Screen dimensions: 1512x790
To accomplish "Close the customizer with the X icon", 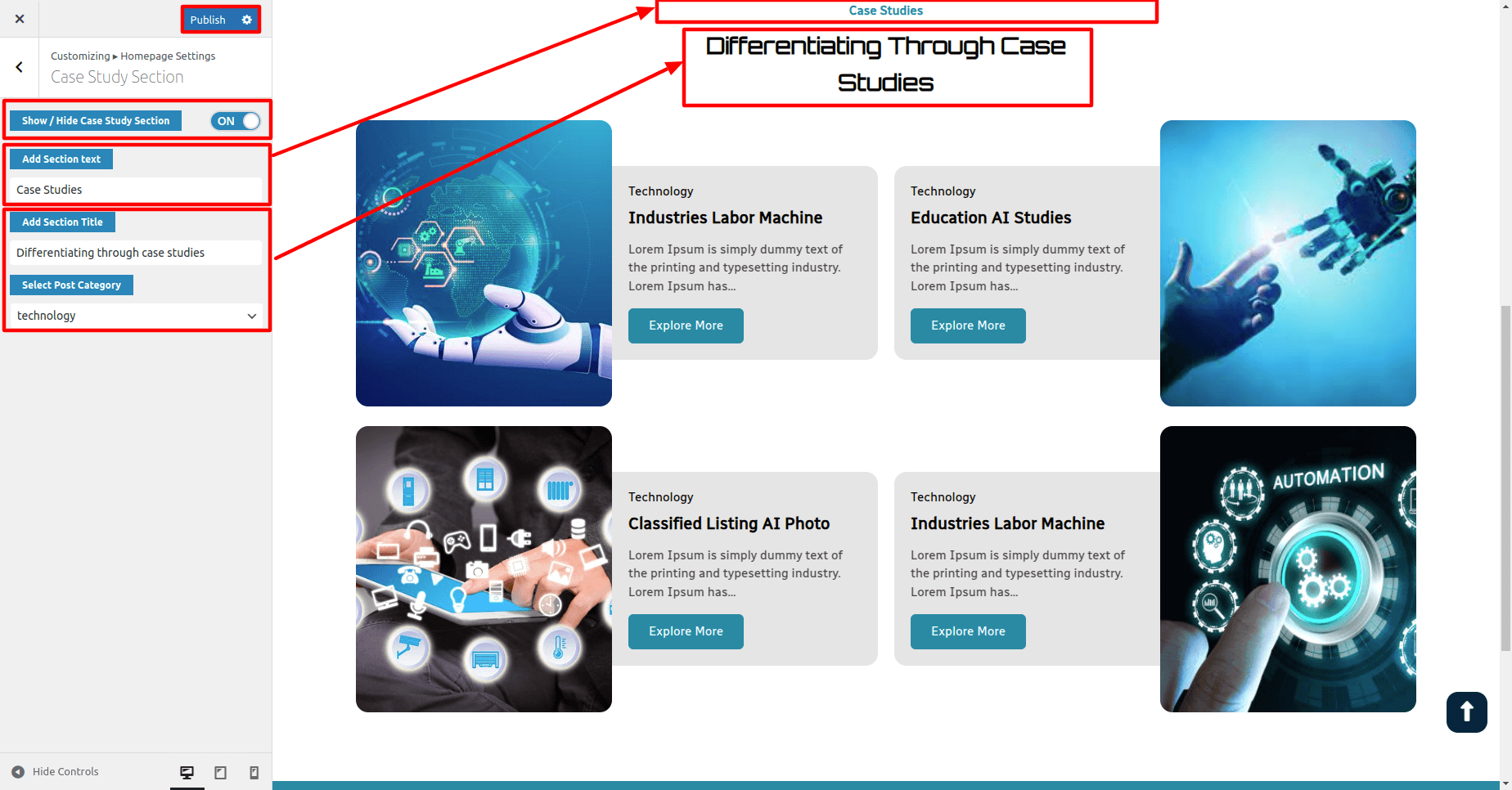I will [20, 19].
